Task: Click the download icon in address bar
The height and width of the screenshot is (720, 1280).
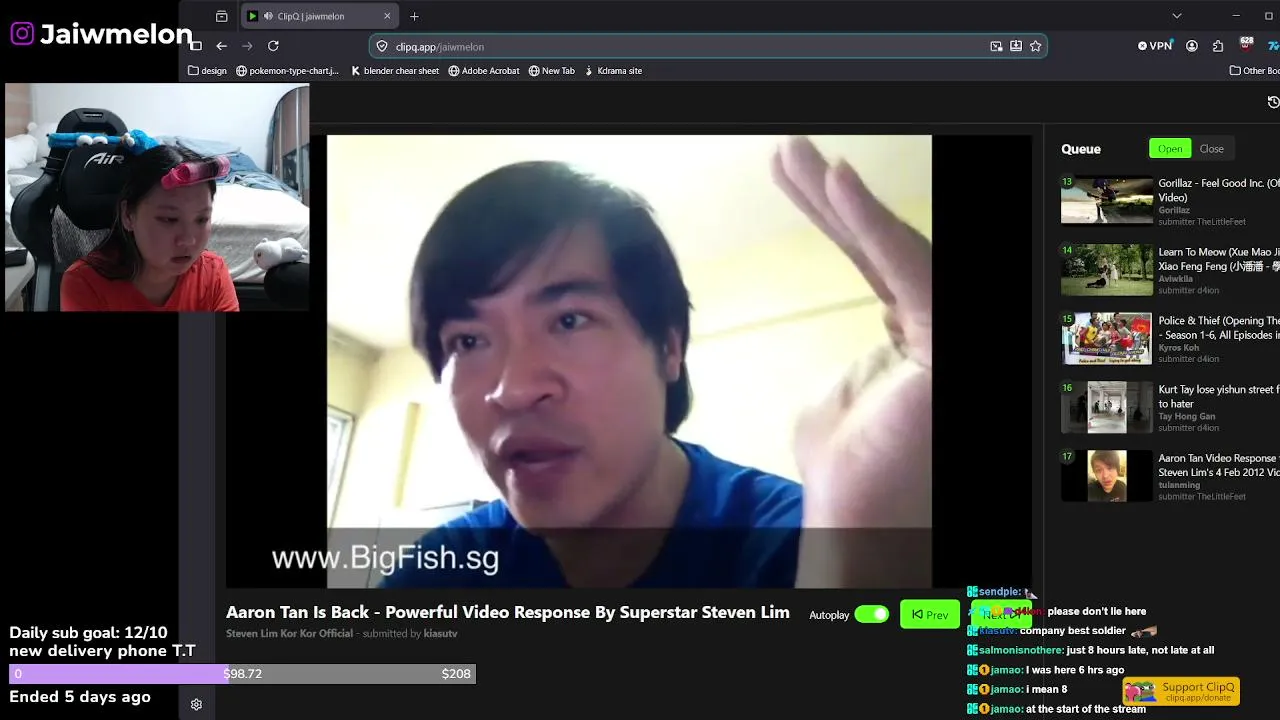Action: pos(1016,46)
